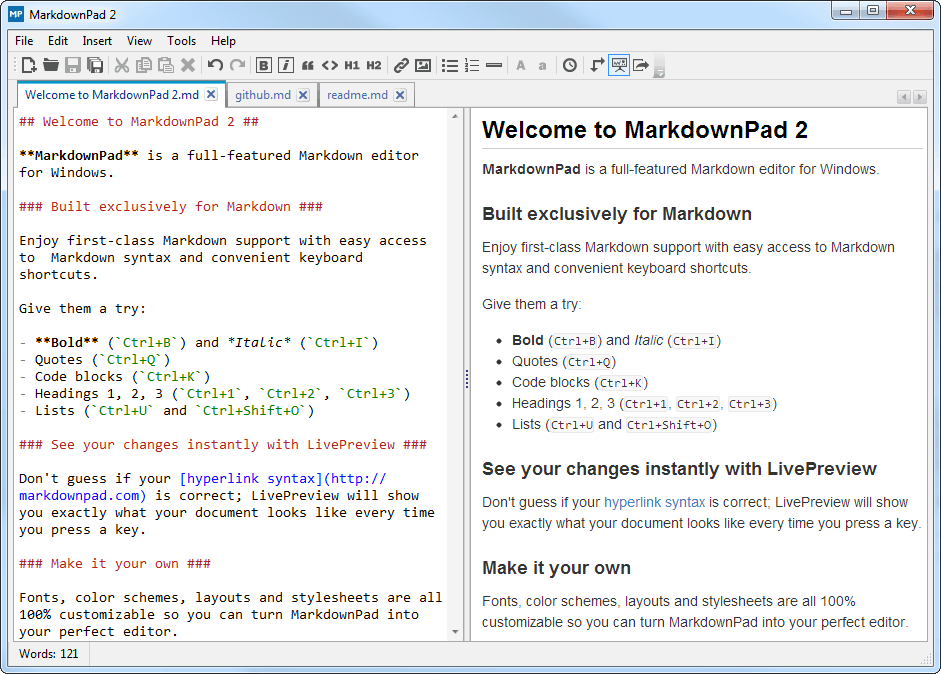Viewport: 941px width, 674px height.
Task: Apply Heading 1 formatting
Action: pos(352,64)
